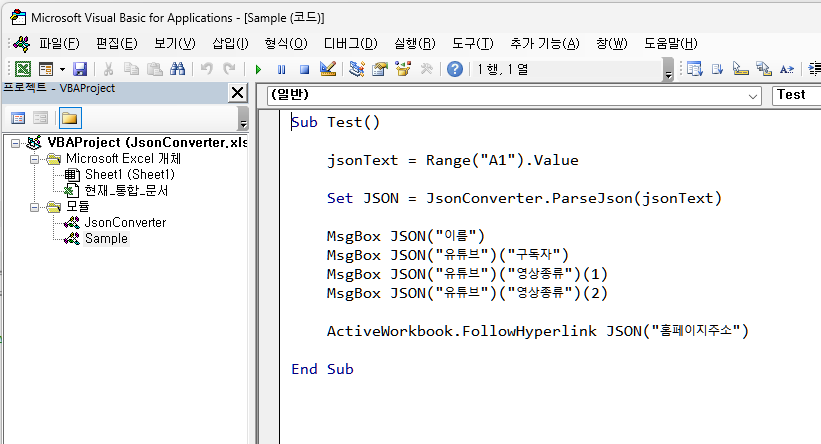This screenshot has width=821, height=444.
Task: Click the Parameter Info edit icon
Action: click(x=764, y=69)
